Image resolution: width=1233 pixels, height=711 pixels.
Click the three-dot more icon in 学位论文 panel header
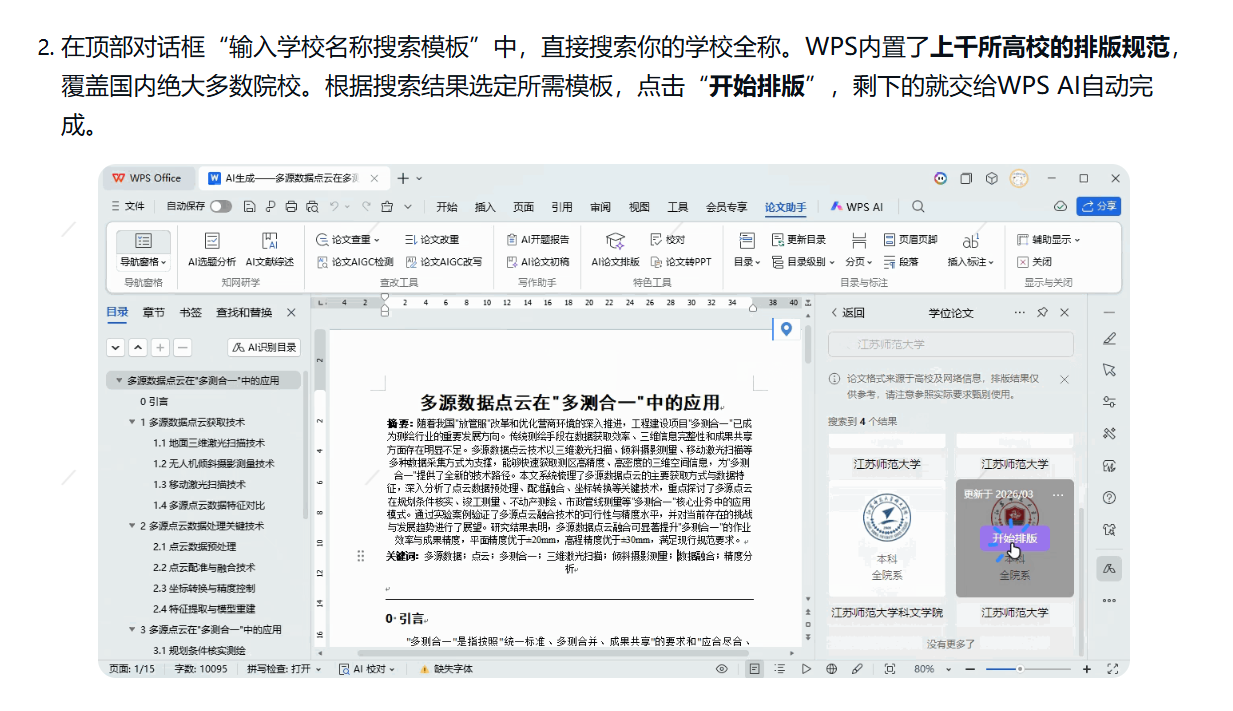(x=1020, y=312)
